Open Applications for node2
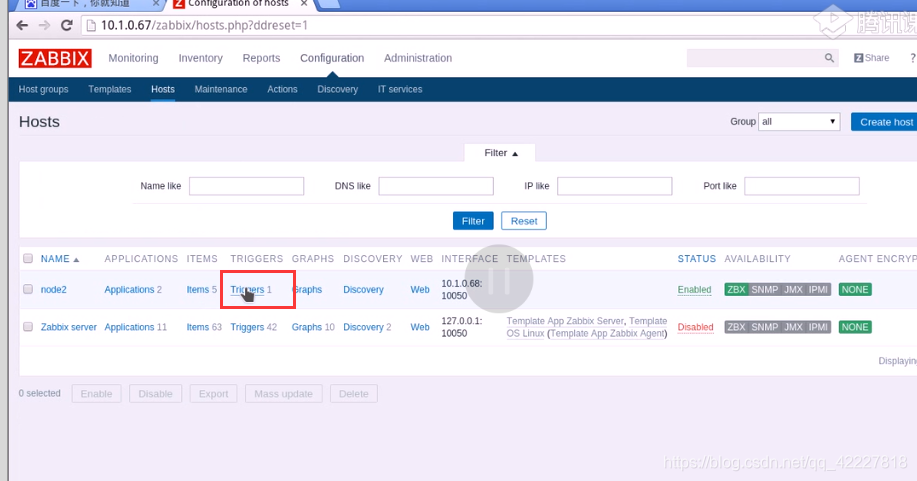Screen dimensions: 917x481 click(129, 290)
